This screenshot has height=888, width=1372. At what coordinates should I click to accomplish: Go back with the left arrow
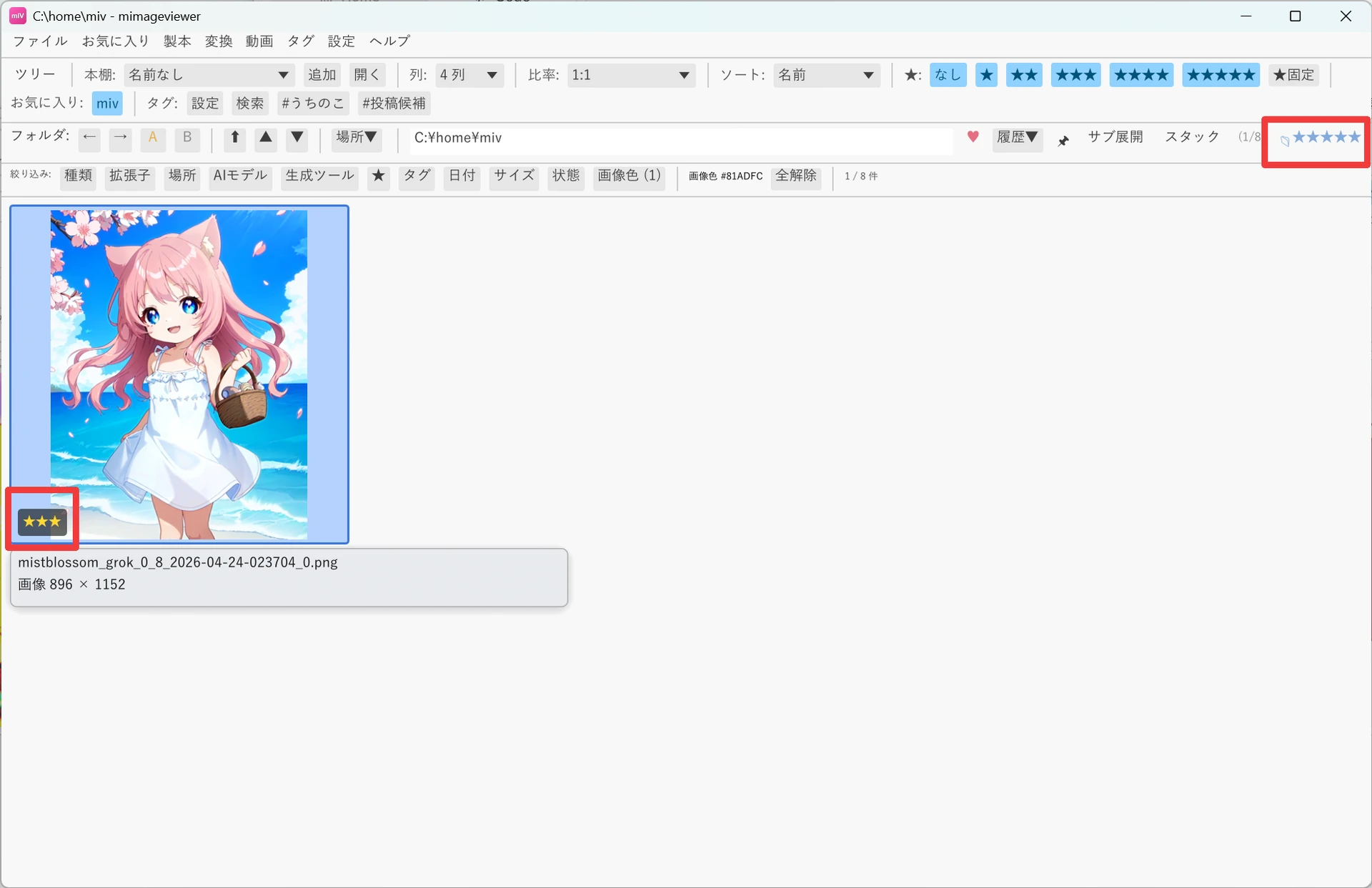pos(89,137)
